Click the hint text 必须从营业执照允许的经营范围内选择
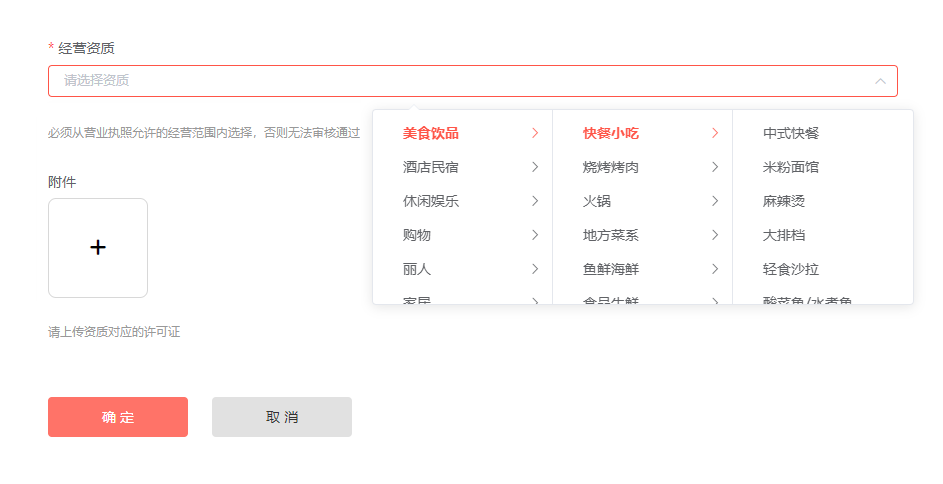The width and height of the screenshot is (943, 484). (150, 133)
